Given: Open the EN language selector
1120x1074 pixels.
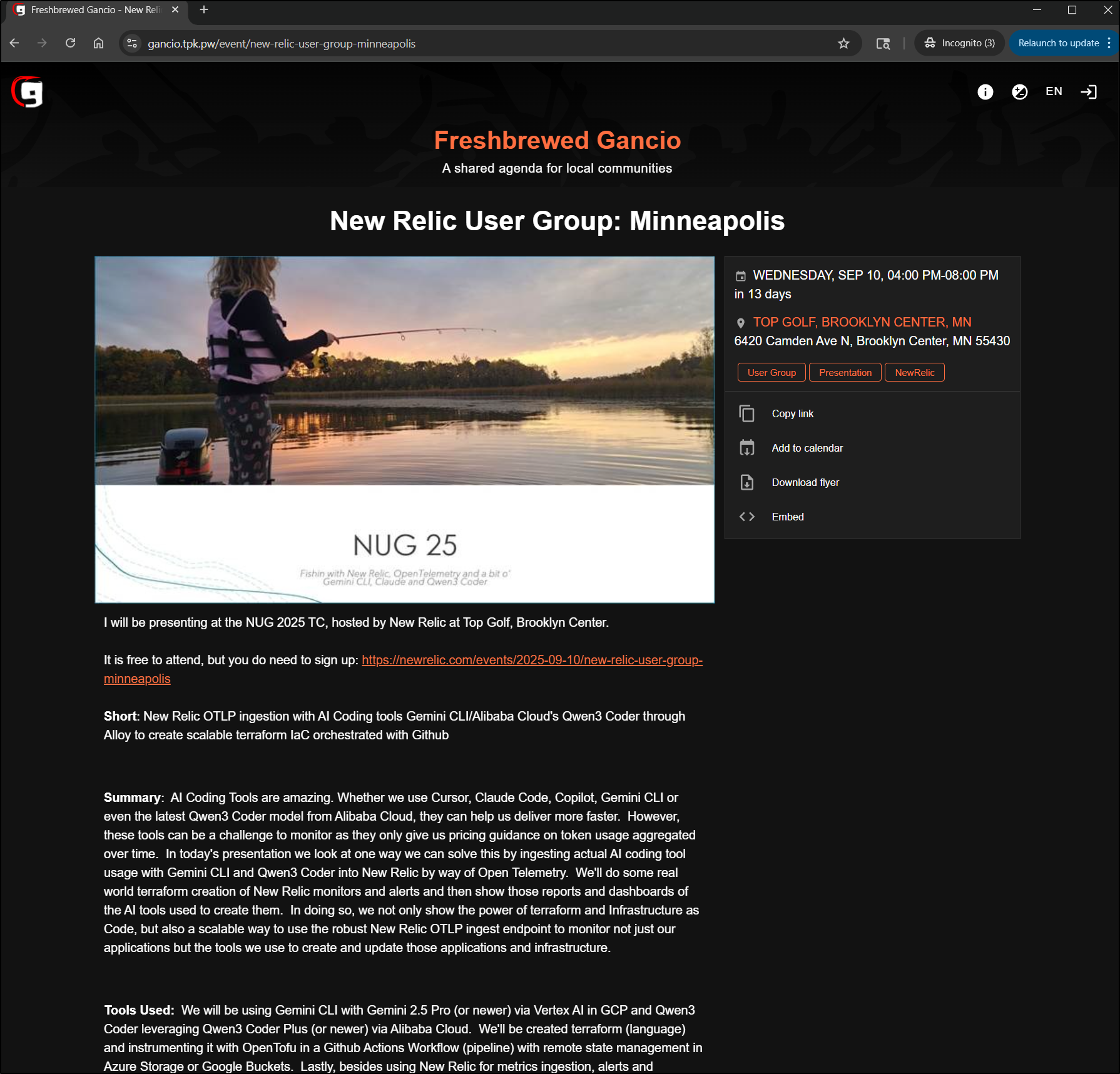Looking at the screenshot, I should 1054,91.
